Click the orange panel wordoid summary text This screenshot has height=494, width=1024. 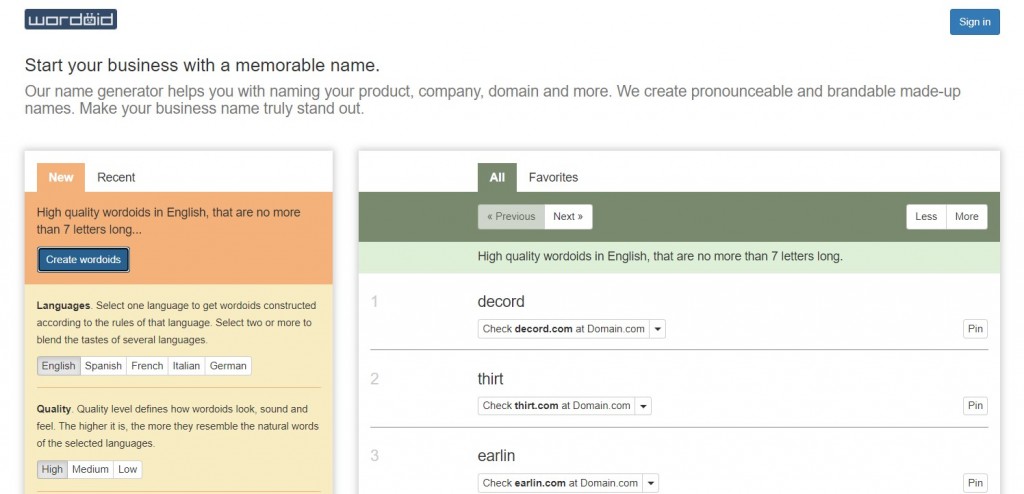pos(168,221)
